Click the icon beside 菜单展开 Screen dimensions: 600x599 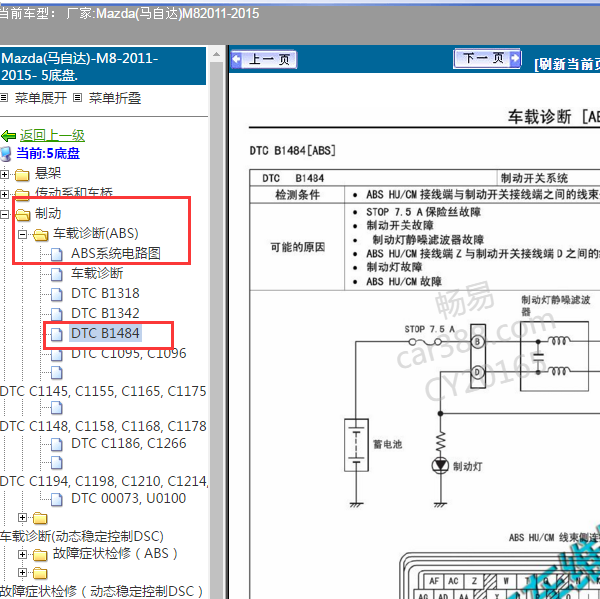tap(4, 98)
